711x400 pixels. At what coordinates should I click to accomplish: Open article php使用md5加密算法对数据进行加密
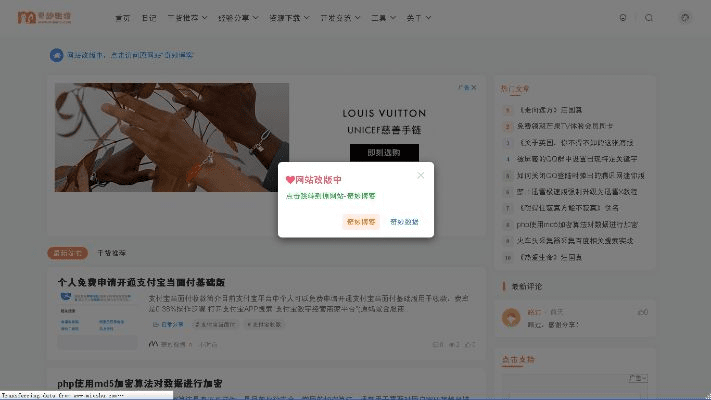140,384
